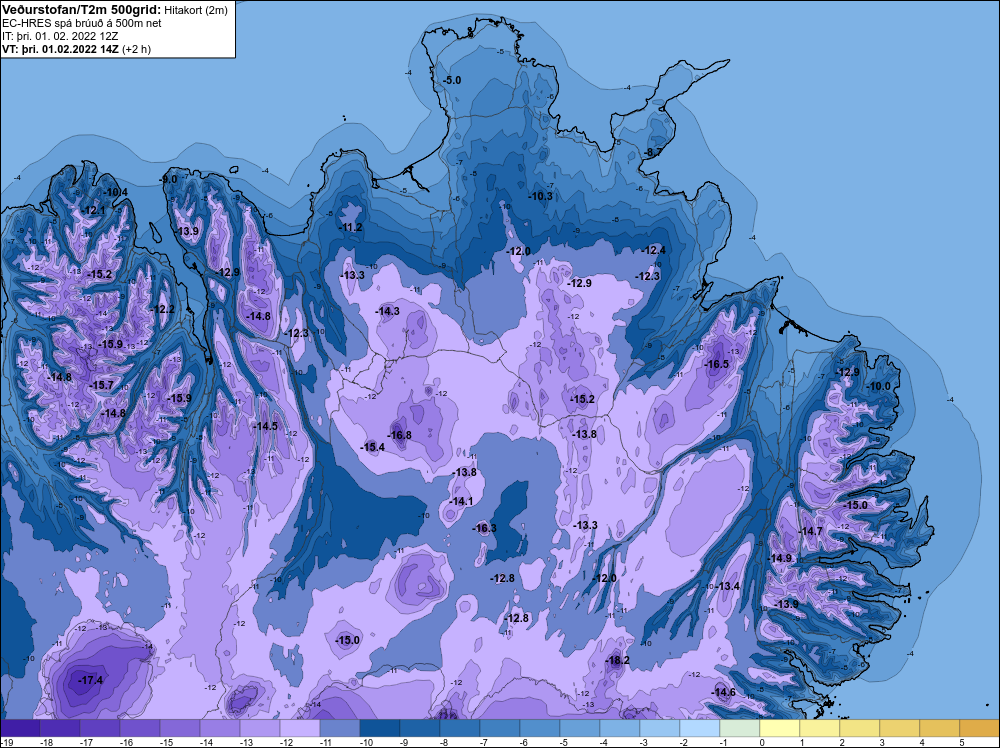Click legend swatch between -17 and -16 labels
This screenshot has width=1000, height=748.
tap(99, 728)
